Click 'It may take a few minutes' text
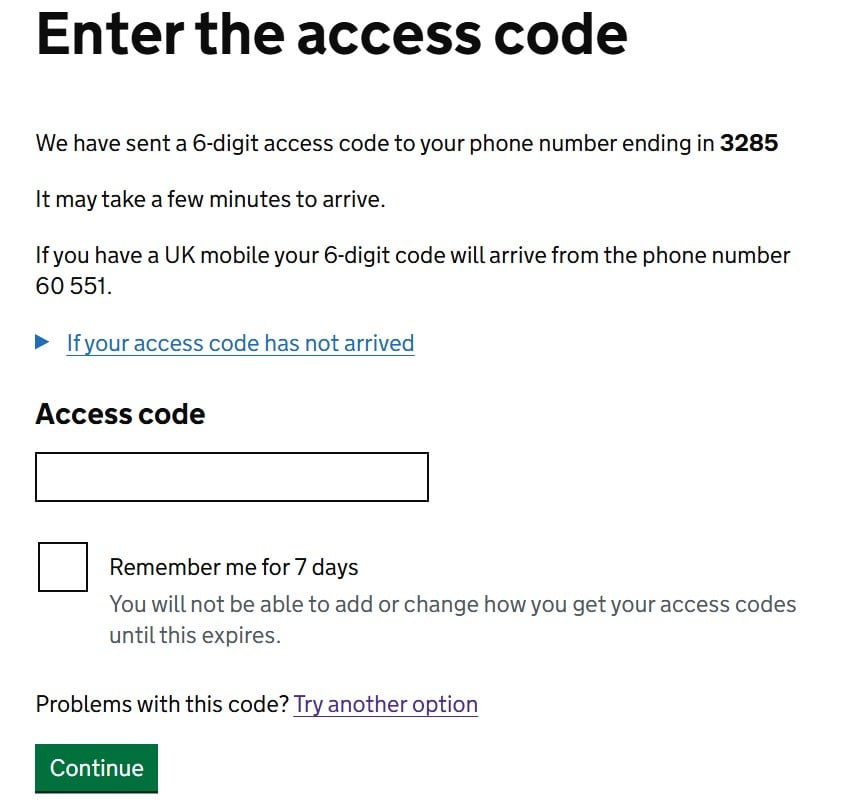Image resolution: width=850 pixels, height=808 pixels. 210,199
